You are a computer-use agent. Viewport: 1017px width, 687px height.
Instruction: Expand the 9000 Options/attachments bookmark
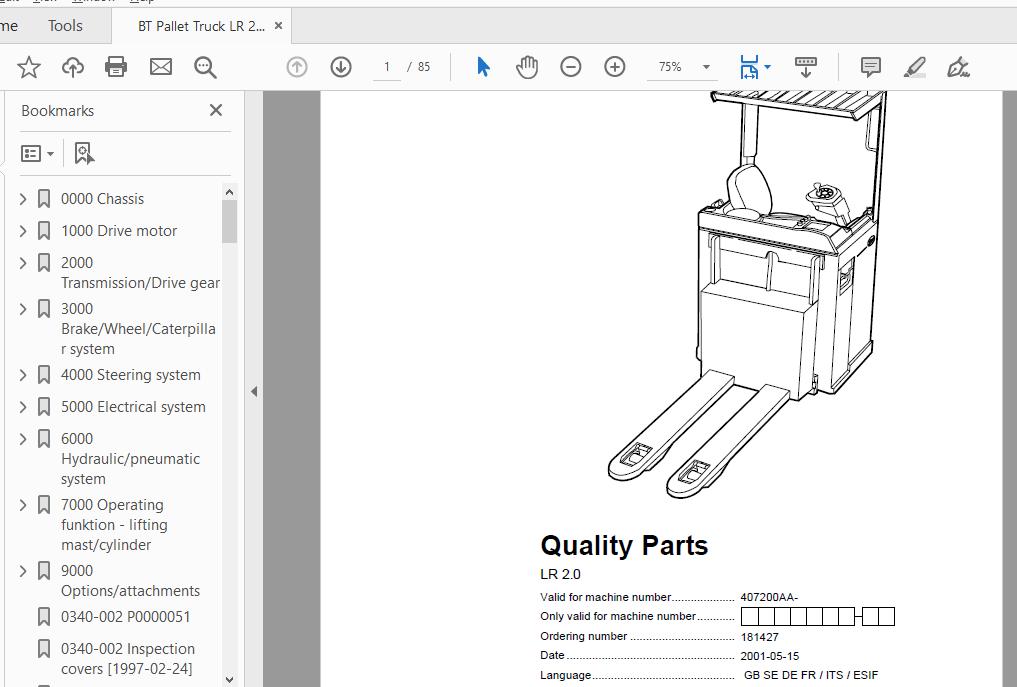point(23,571)
